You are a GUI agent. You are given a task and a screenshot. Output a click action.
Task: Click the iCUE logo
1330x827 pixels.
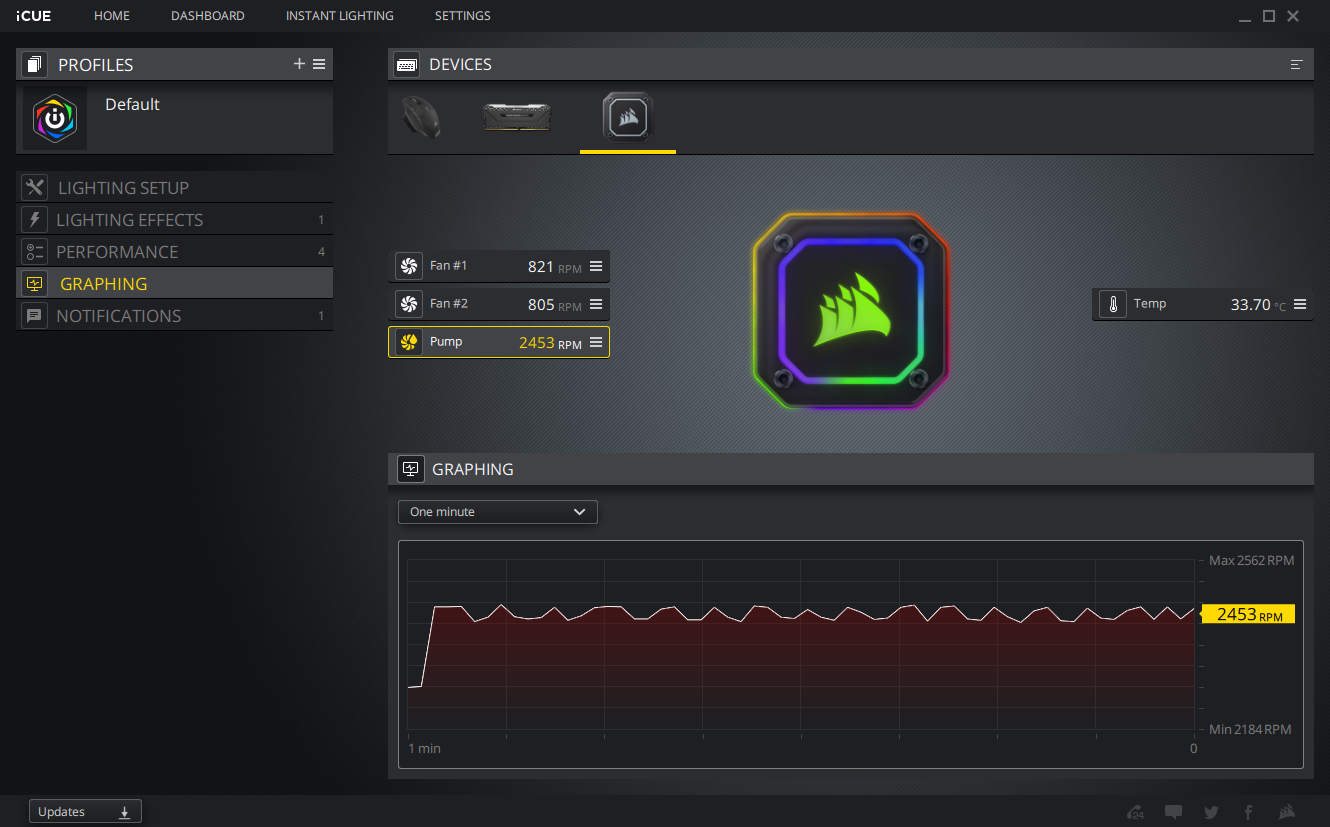pyautogui.click(x=34, y=16)
